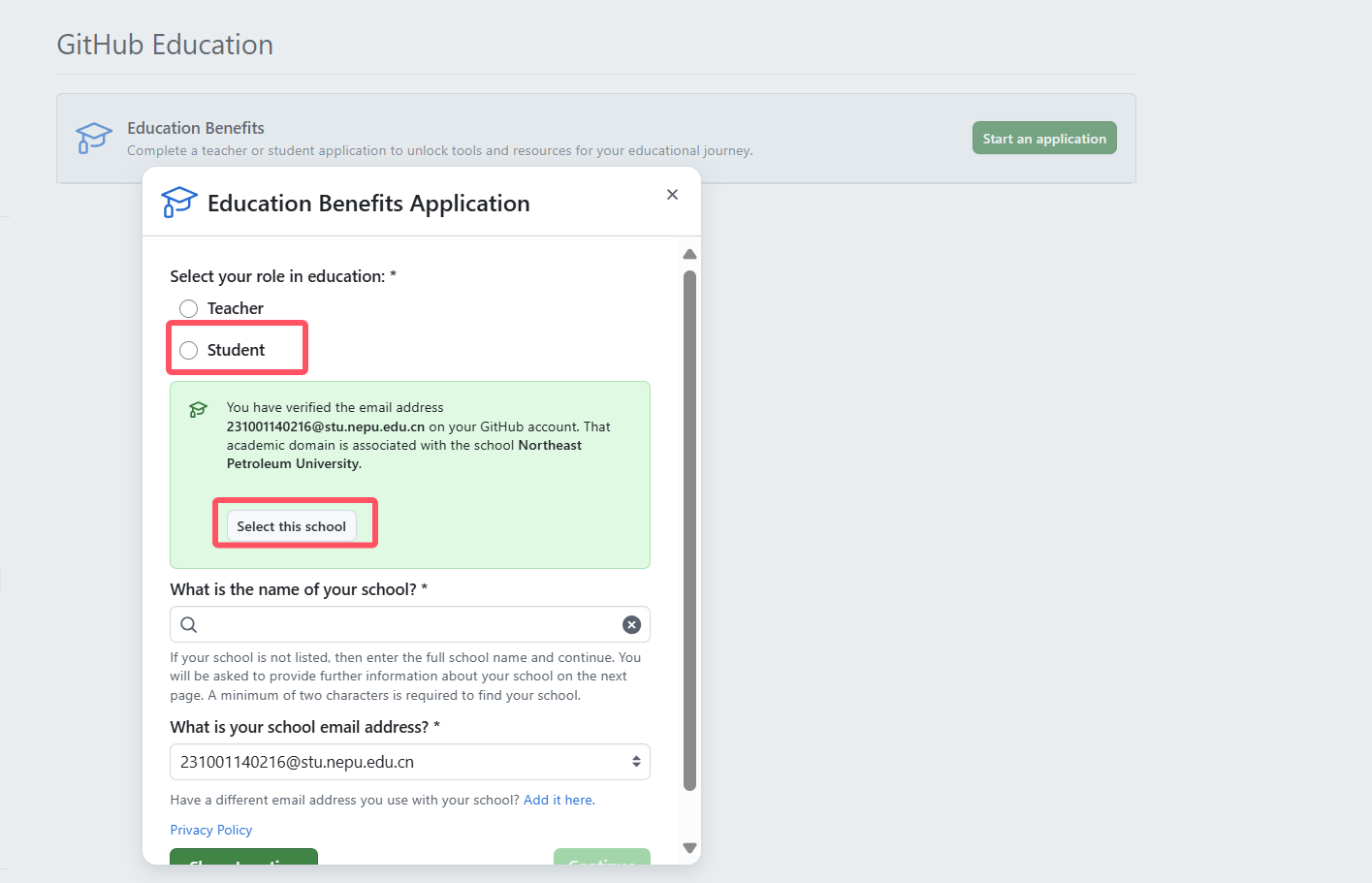Clear the school name field with the X icon

click(631, 625)
